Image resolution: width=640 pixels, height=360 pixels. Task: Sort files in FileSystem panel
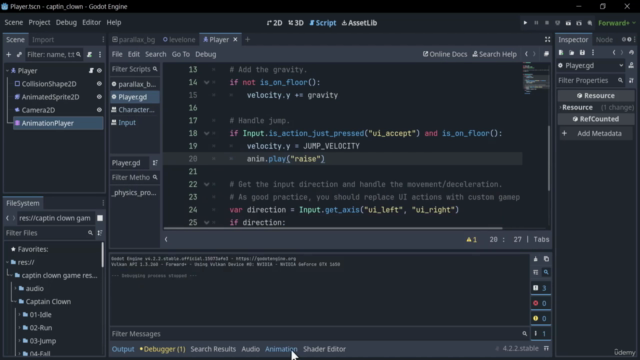[x=100, y=233]
